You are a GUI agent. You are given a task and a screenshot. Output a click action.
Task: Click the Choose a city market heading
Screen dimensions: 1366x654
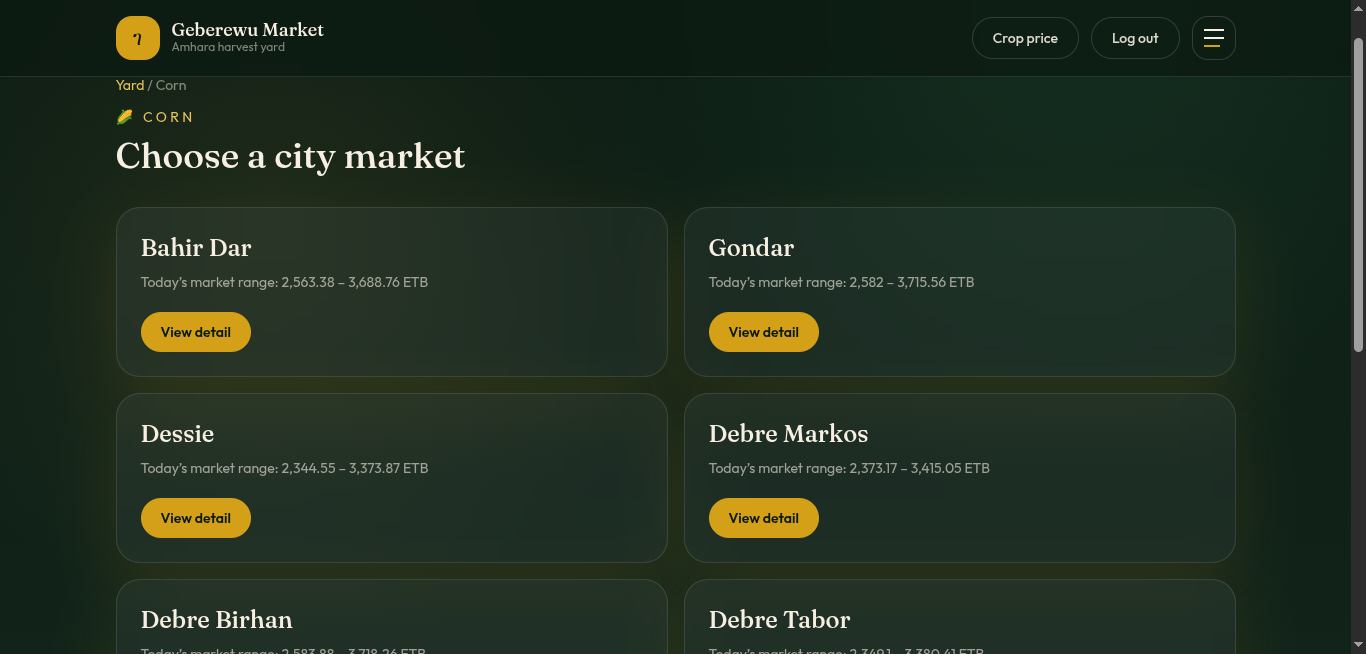(x=291, y=156)
